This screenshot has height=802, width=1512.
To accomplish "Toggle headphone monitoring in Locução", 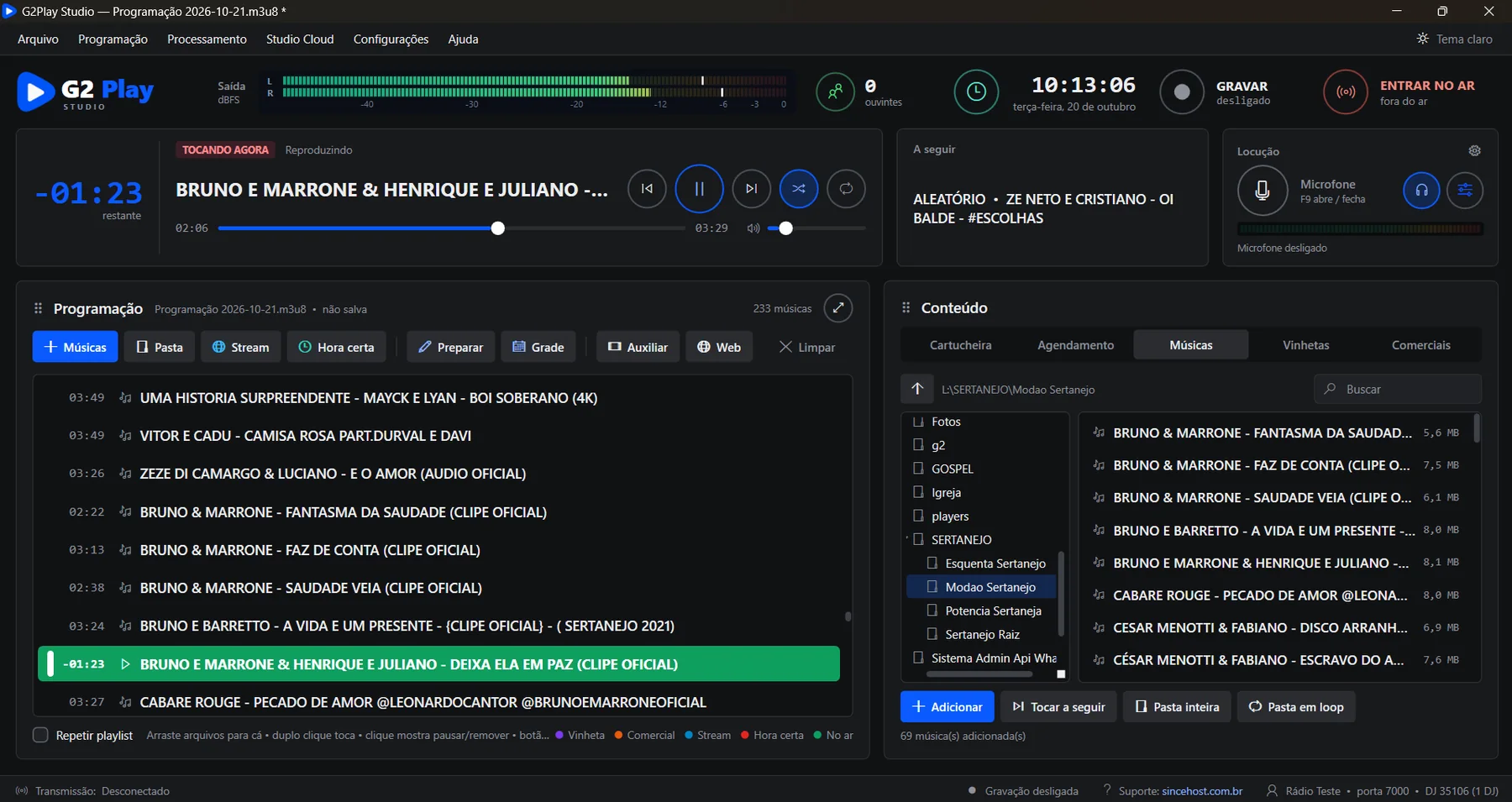I will pos(1421,191).
